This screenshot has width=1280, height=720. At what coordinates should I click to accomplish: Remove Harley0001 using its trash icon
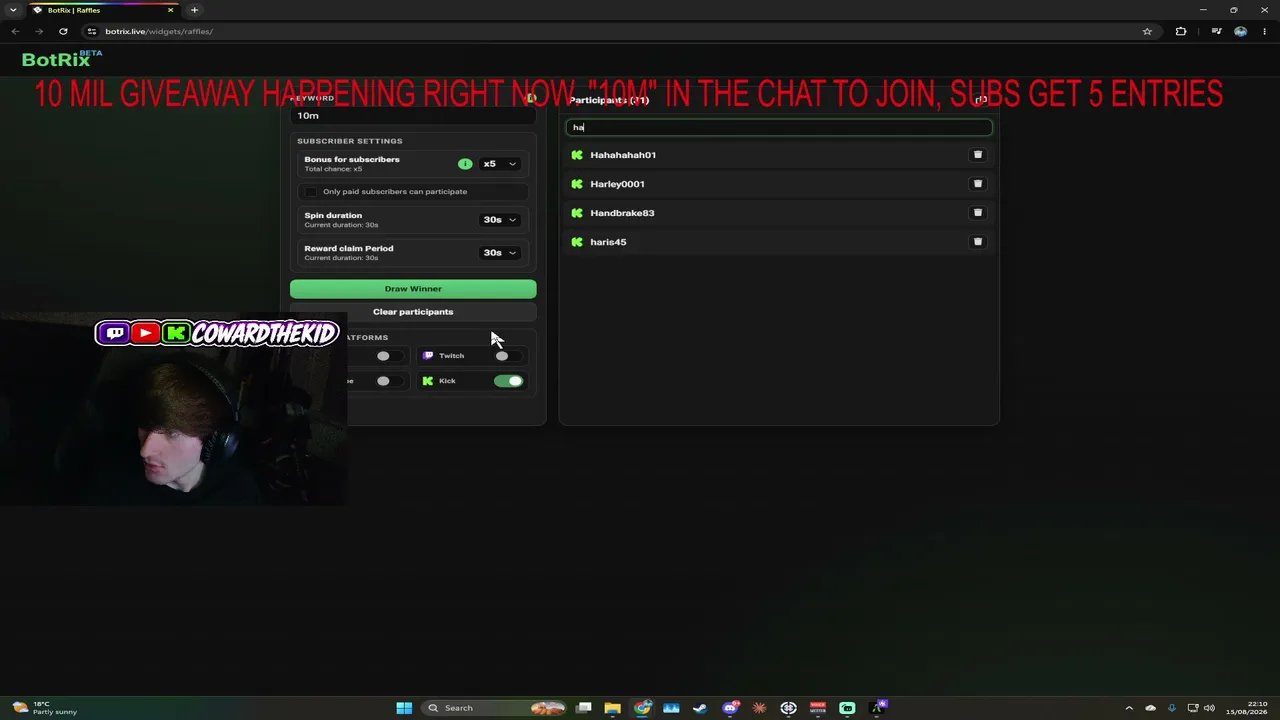click(978, 184)
